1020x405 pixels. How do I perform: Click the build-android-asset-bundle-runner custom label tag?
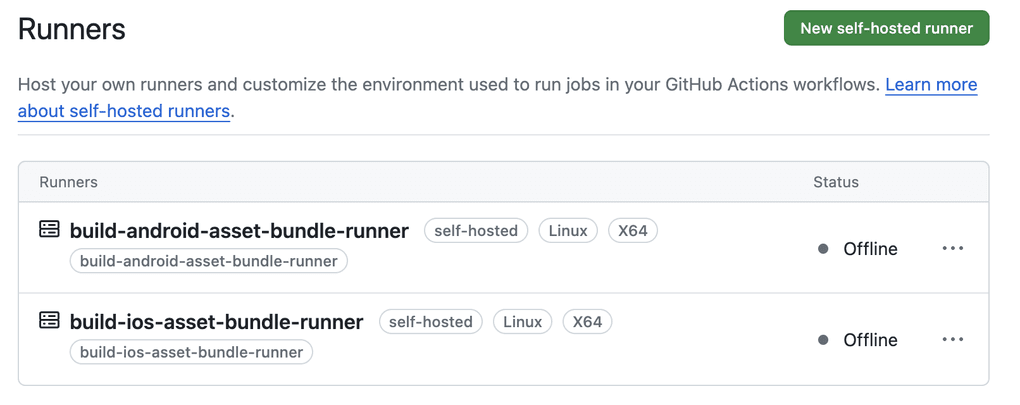pos(209,261)
